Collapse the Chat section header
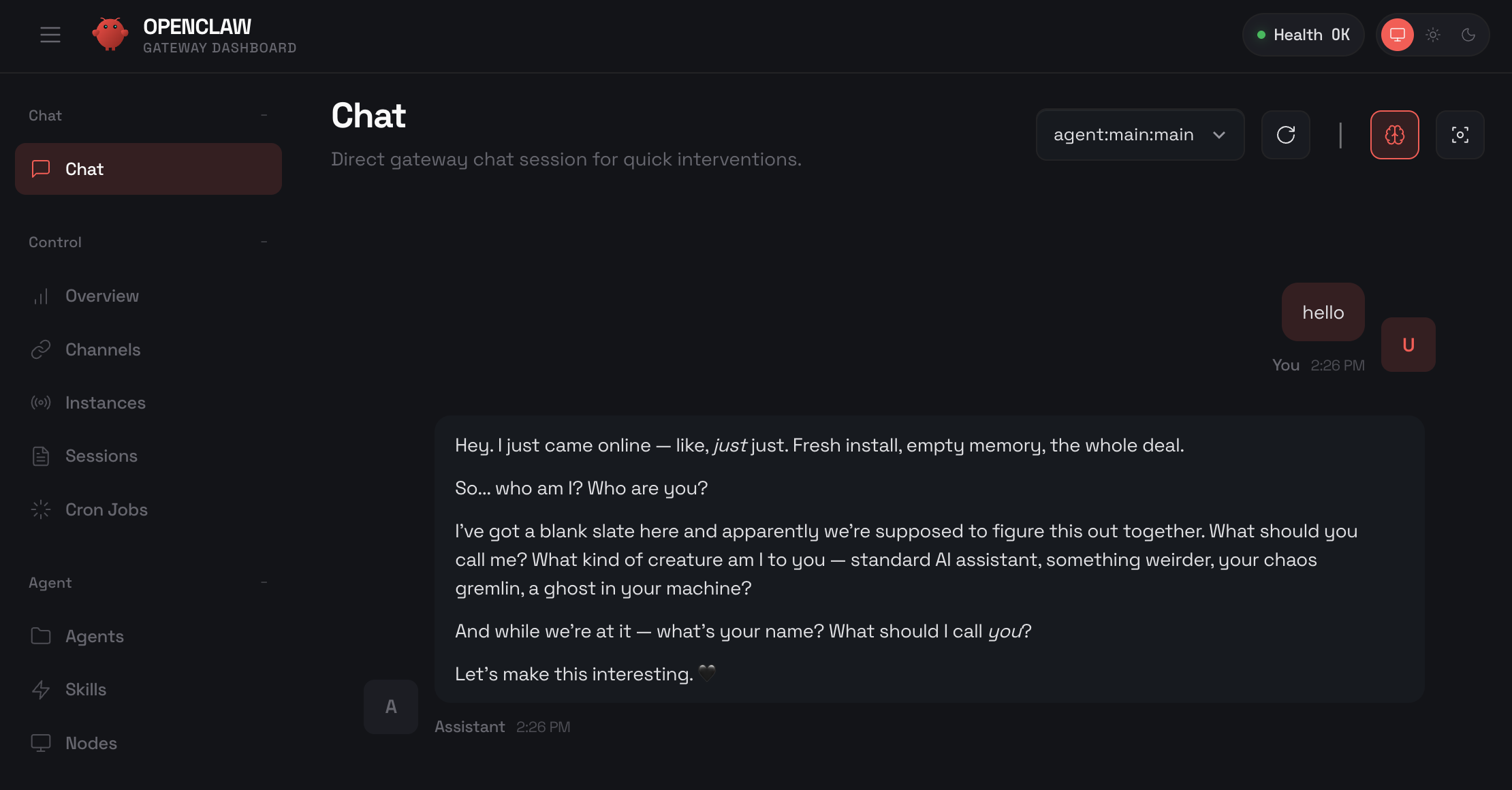 264,115
